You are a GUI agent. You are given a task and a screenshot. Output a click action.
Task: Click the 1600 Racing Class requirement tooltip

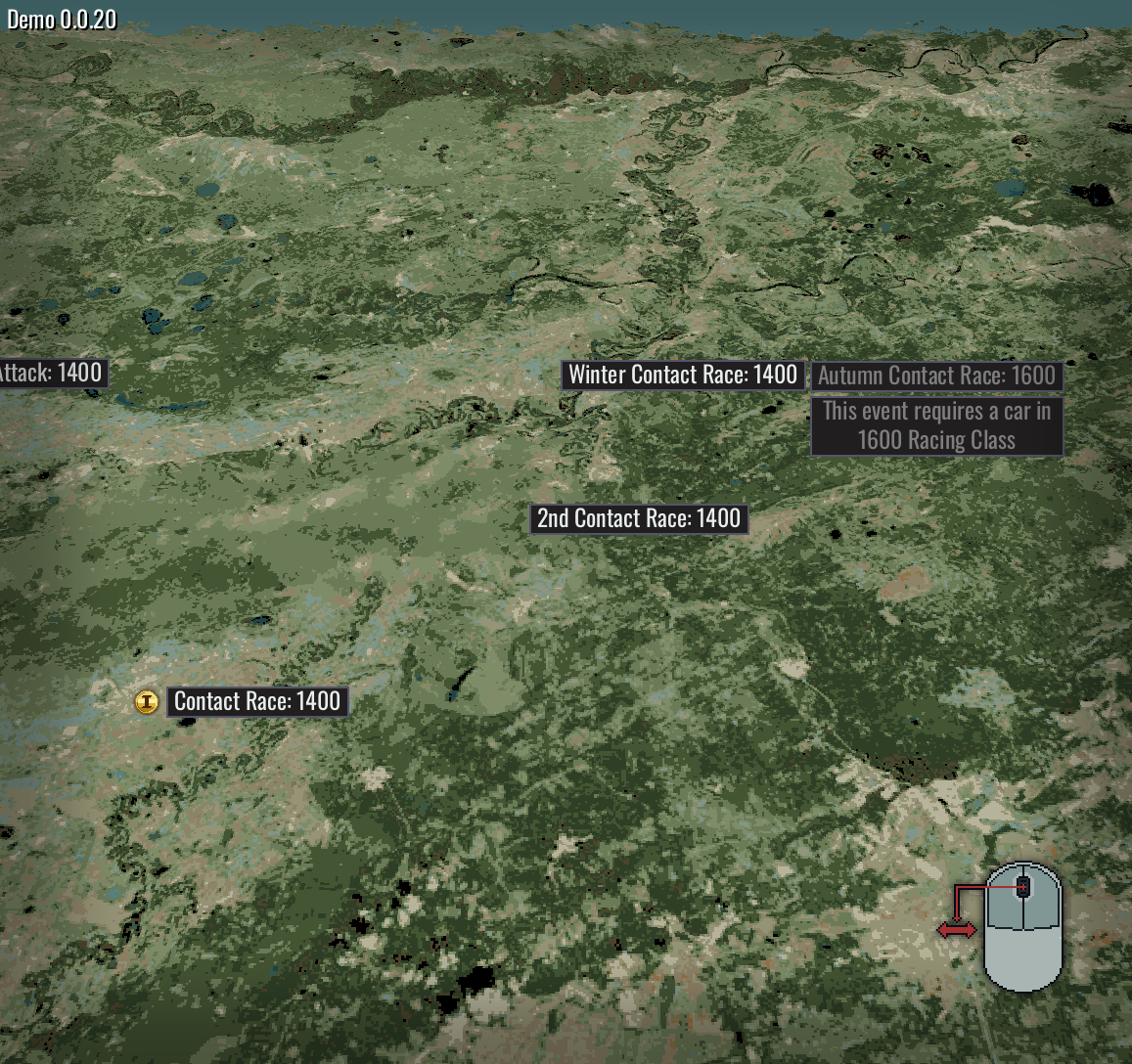(x=936, y=425)
